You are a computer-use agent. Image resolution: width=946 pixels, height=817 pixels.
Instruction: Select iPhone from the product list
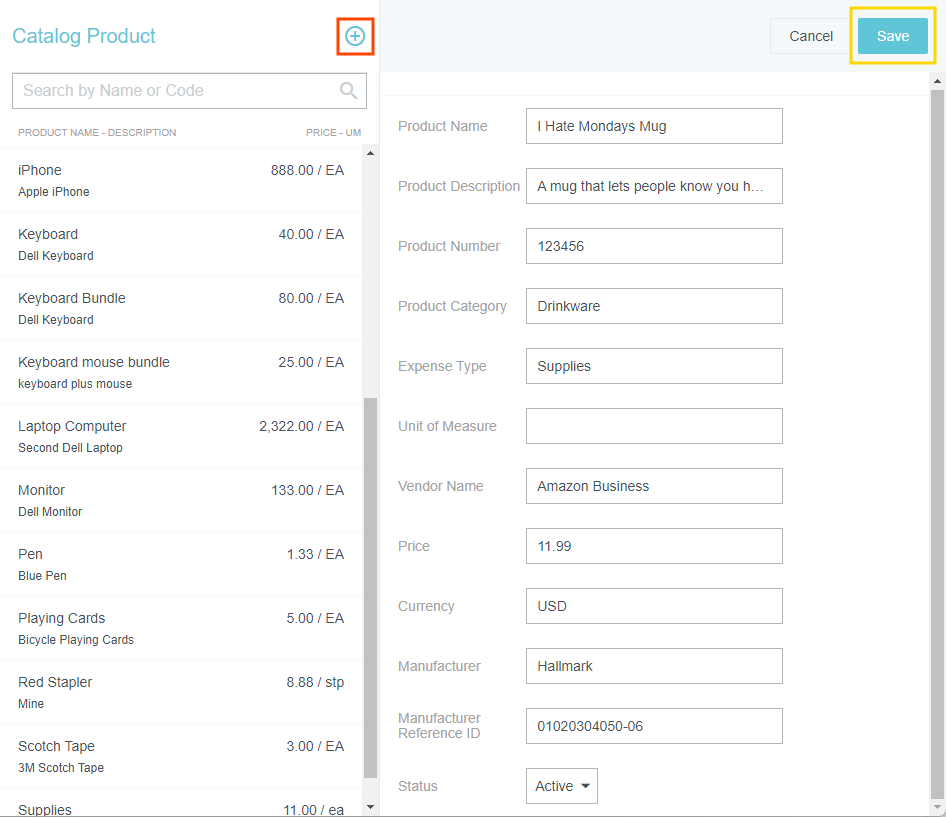pyautogui.click(x=180, y=180)
